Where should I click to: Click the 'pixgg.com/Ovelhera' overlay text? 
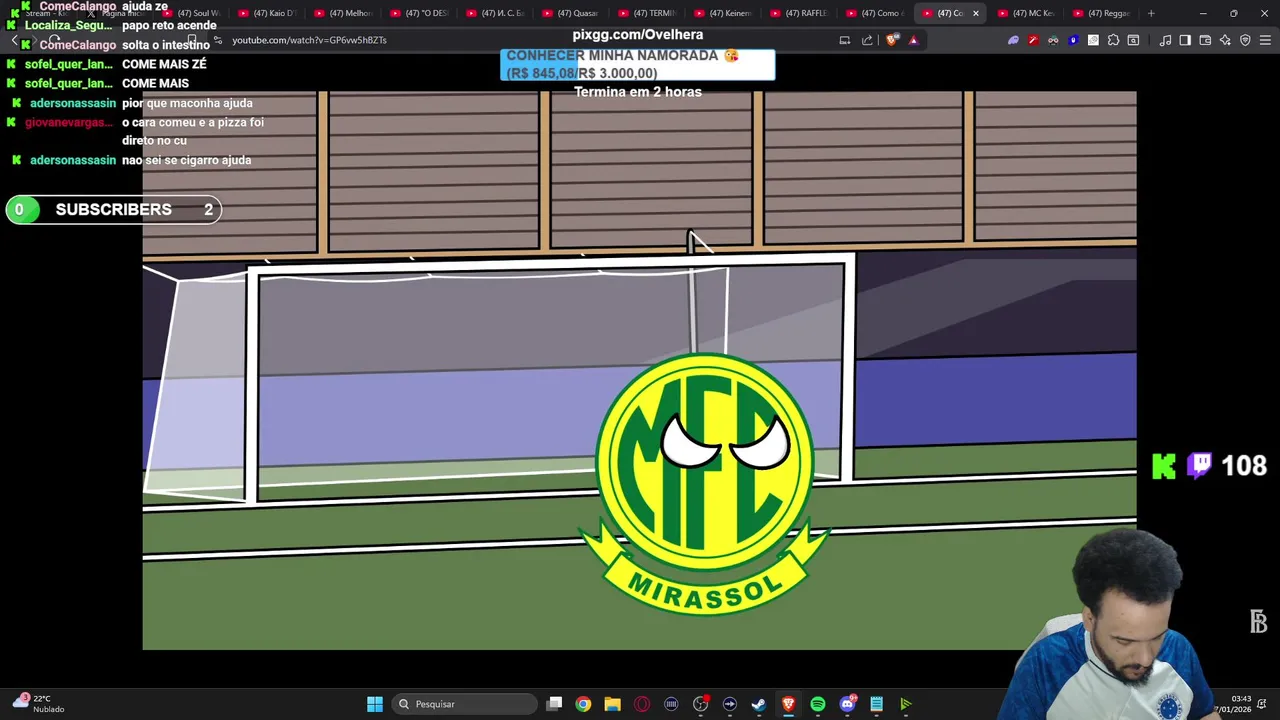pos(638,35)
